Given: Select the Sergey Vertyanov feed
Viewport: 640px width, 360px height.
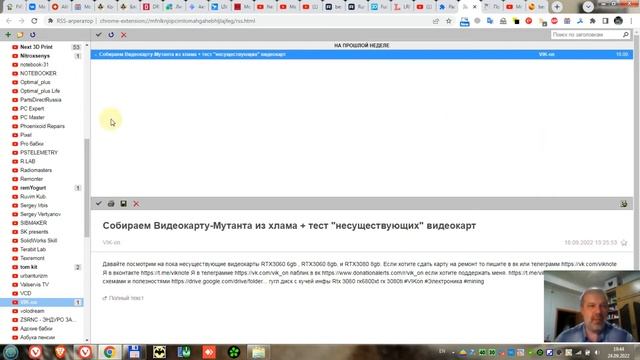Looking at the screenshot, I should [x=40, y=214].
